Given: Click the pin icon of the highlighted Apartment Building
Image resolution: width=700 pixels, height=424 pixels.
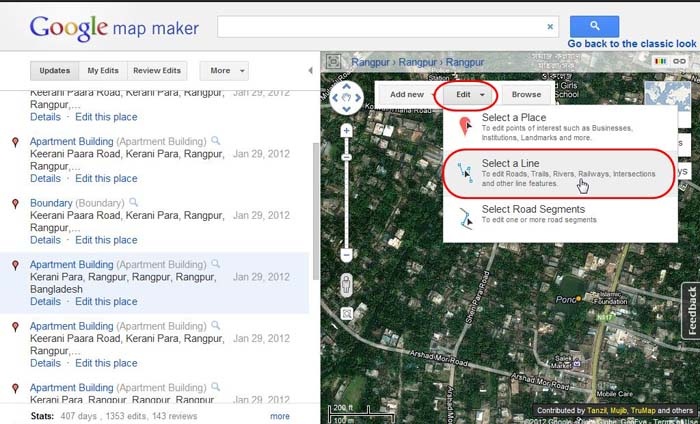Looking at the screenshot, I should (15, 265).
